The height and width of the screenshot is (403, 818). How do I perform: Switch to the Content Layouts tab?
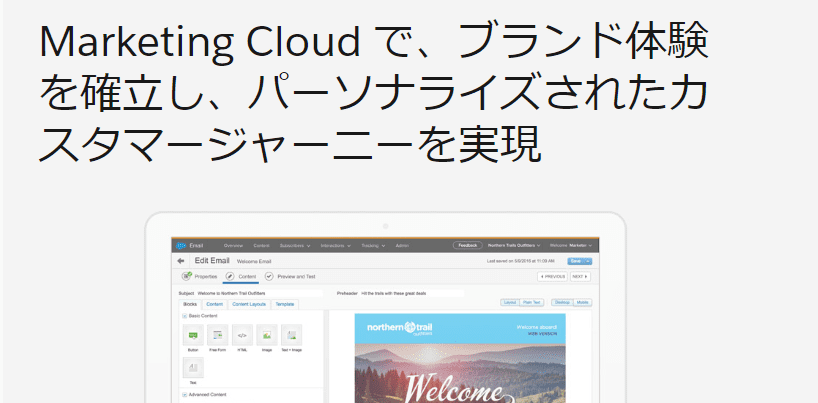pyautogui.click(x=249, y=304)
